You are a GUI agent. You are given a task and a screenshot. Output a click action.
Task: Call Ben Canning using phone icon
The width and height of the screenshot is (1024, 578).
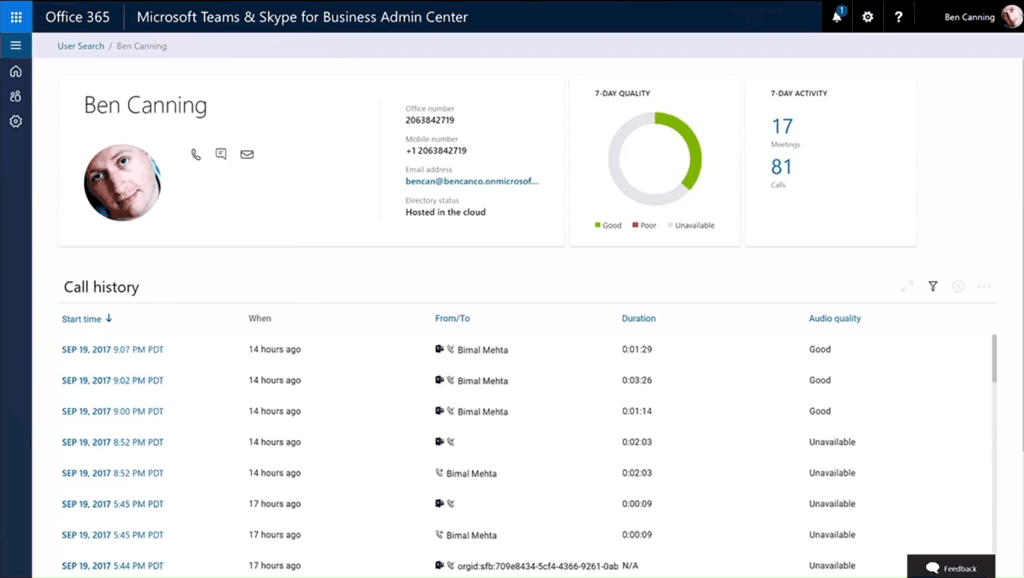tap(196, 154)
